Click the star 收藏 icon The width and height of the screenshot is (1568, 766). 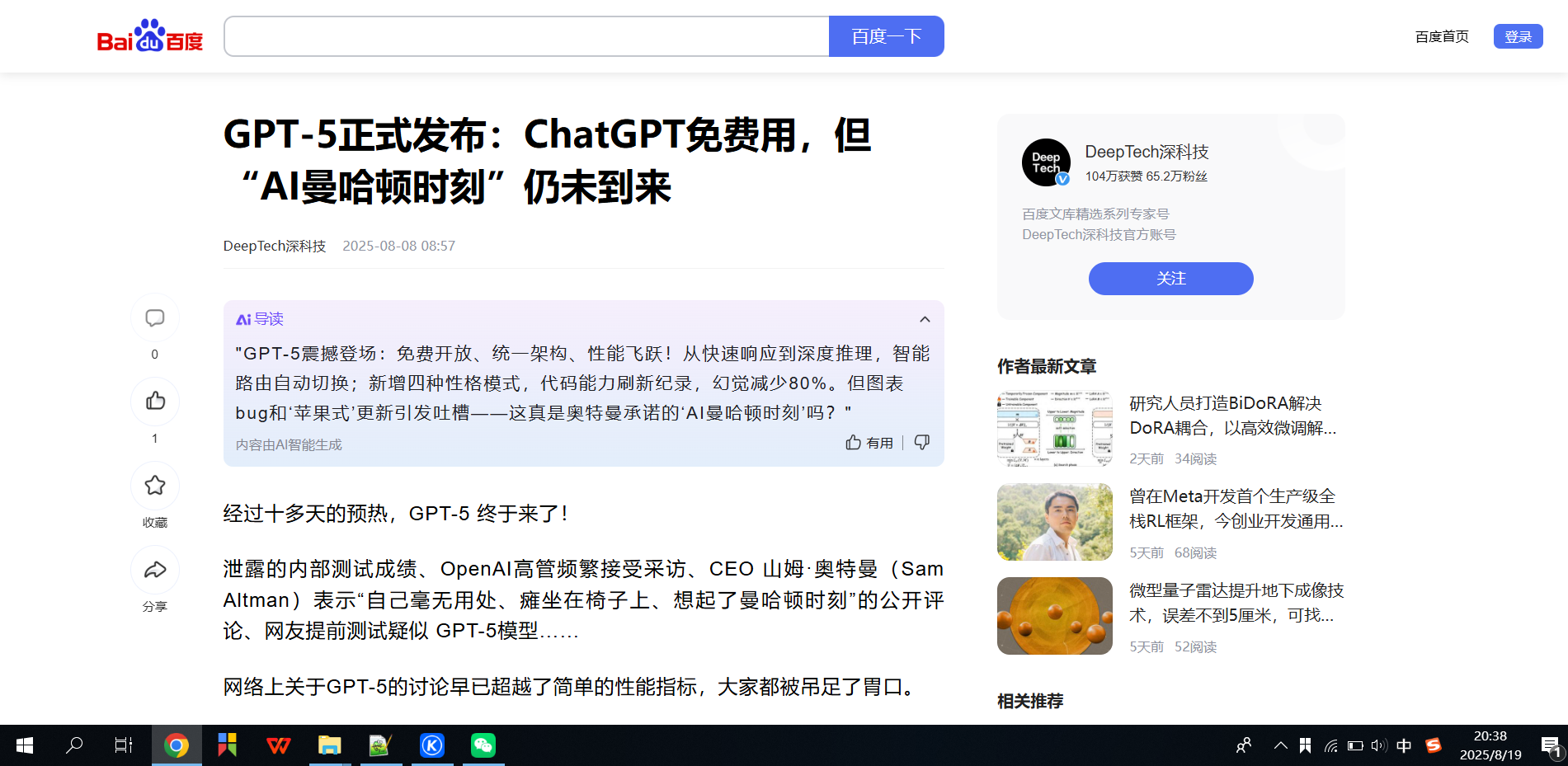point(155,486)
